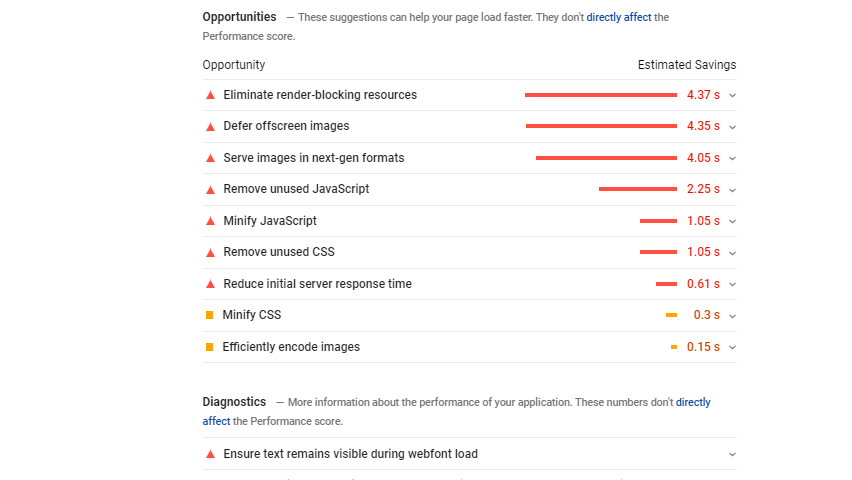Expand Defer offscreen images details chevron
The height and width of the screenshot is (480, 852).
732,127
